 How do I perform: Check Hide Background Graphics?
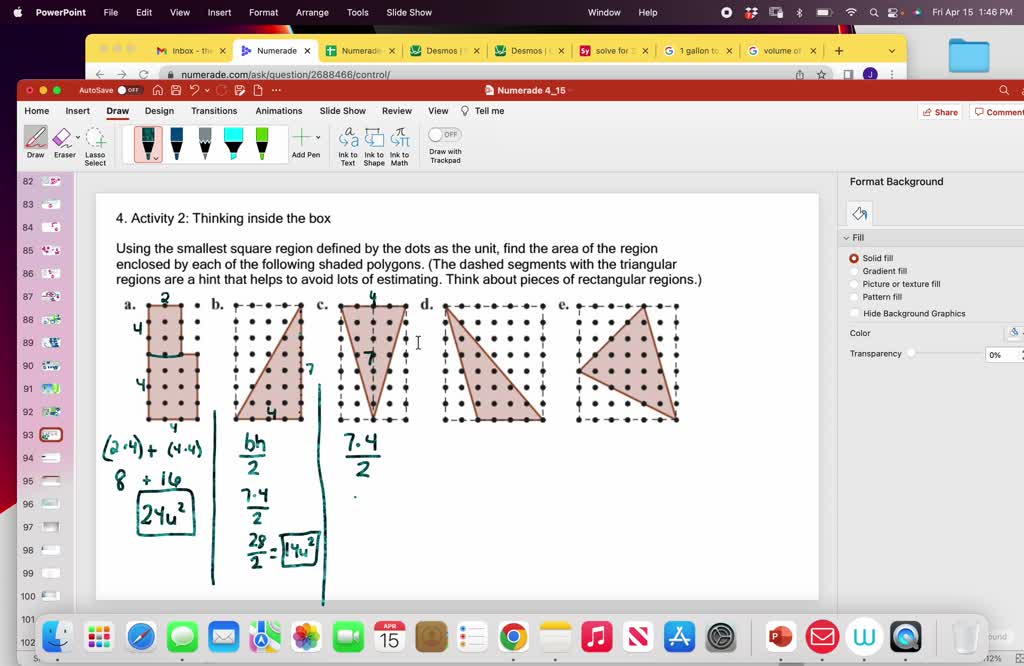[x=853, y=311]
